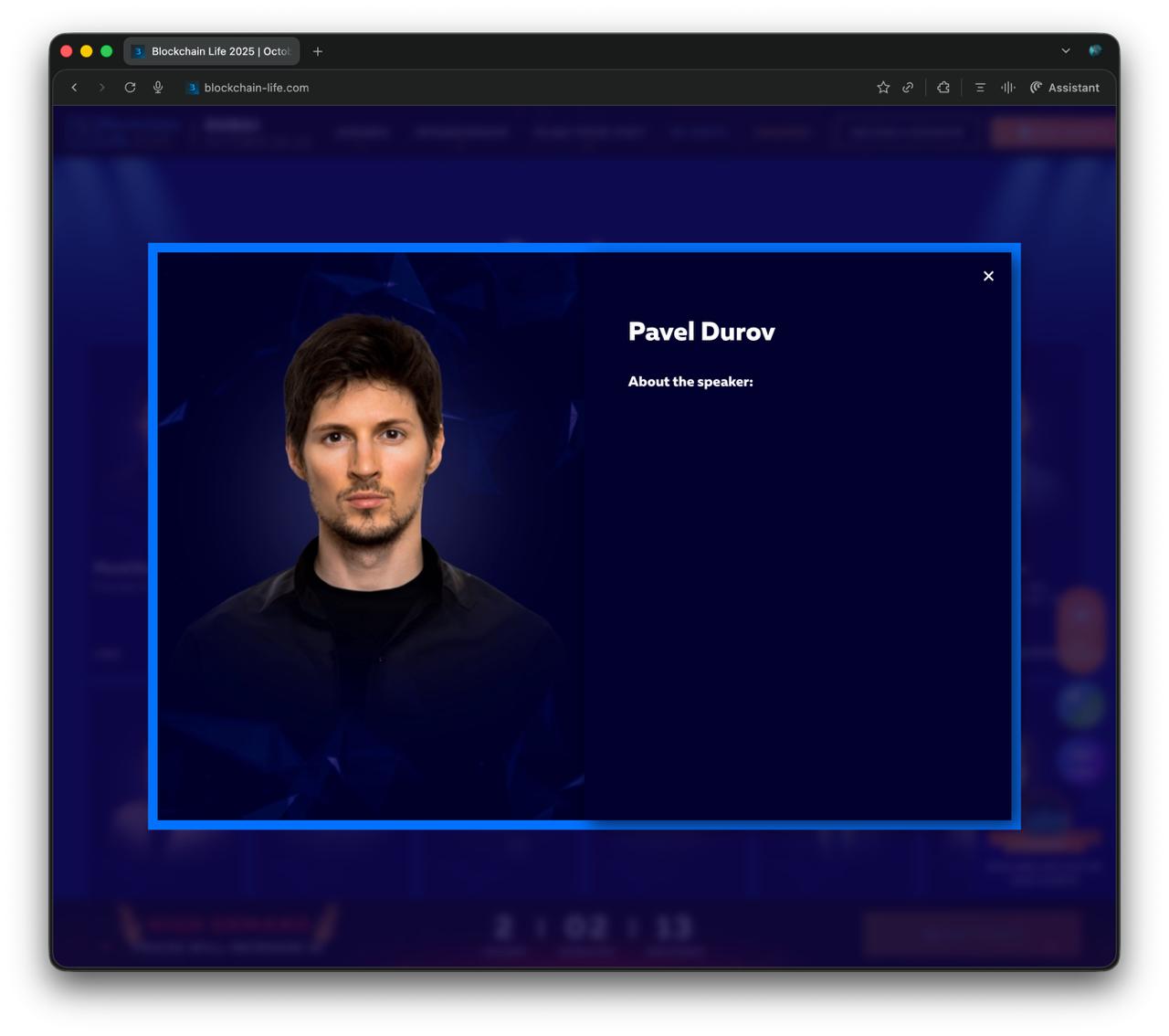Open the Assistant panel
Screen dimensions: 1169x1036
click(x=1065, y=88)
